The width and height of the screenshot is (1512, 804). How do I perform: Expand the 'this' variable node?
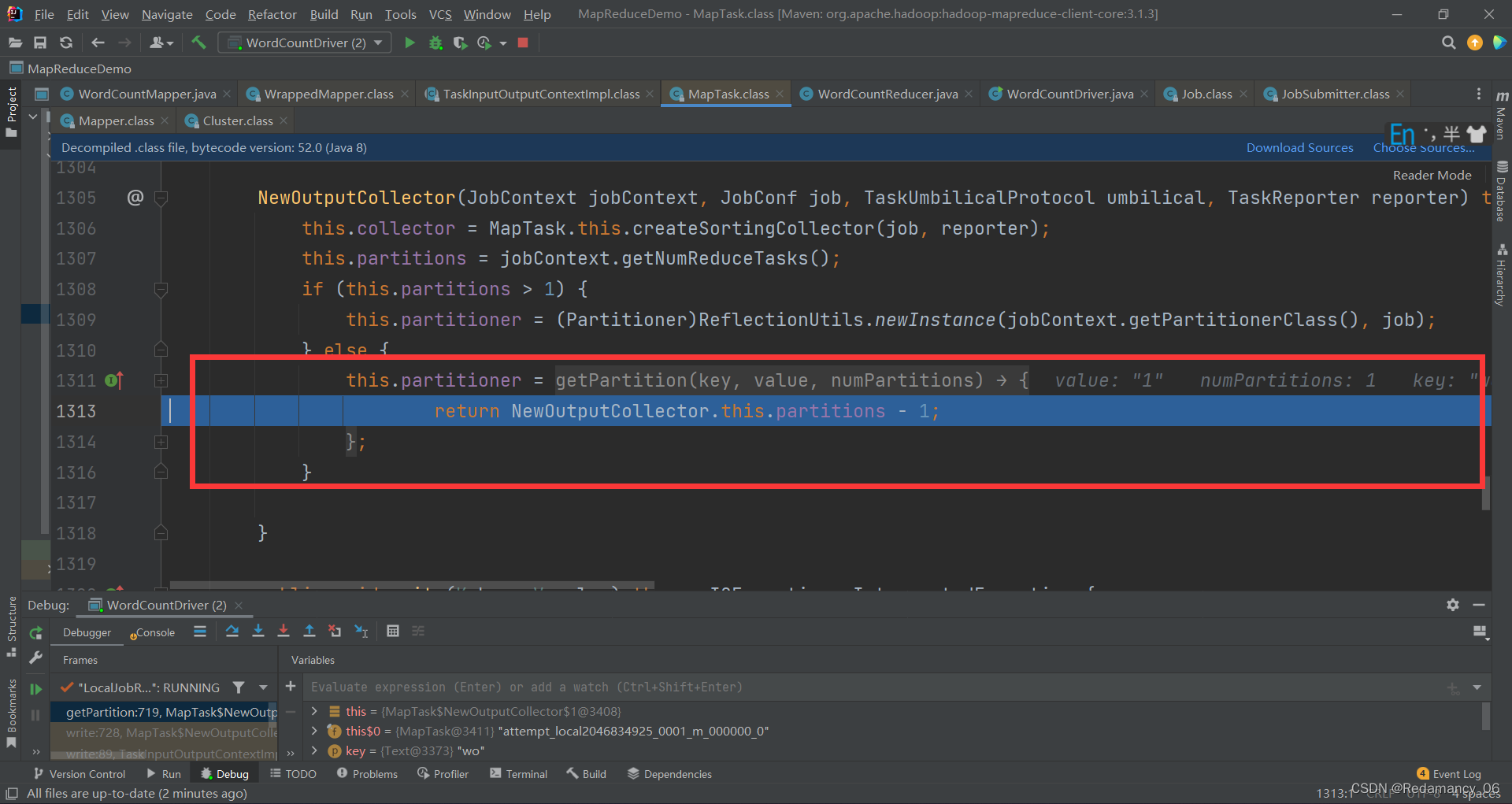pyautogui.click(x=314, y=711)
